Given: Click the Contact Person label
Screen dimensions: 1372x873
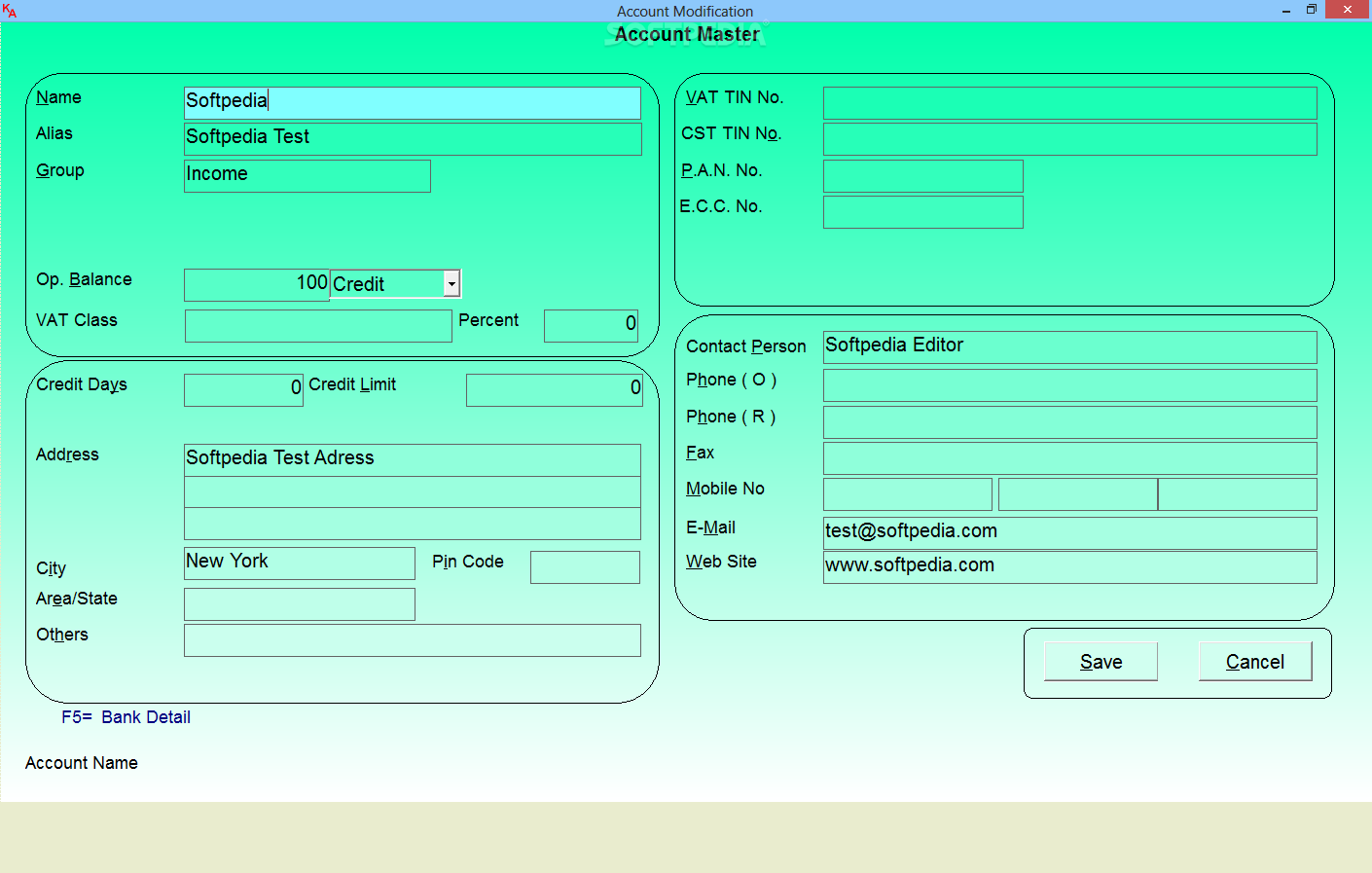Looking at the screenshot, I should click(x=746, y=346).
